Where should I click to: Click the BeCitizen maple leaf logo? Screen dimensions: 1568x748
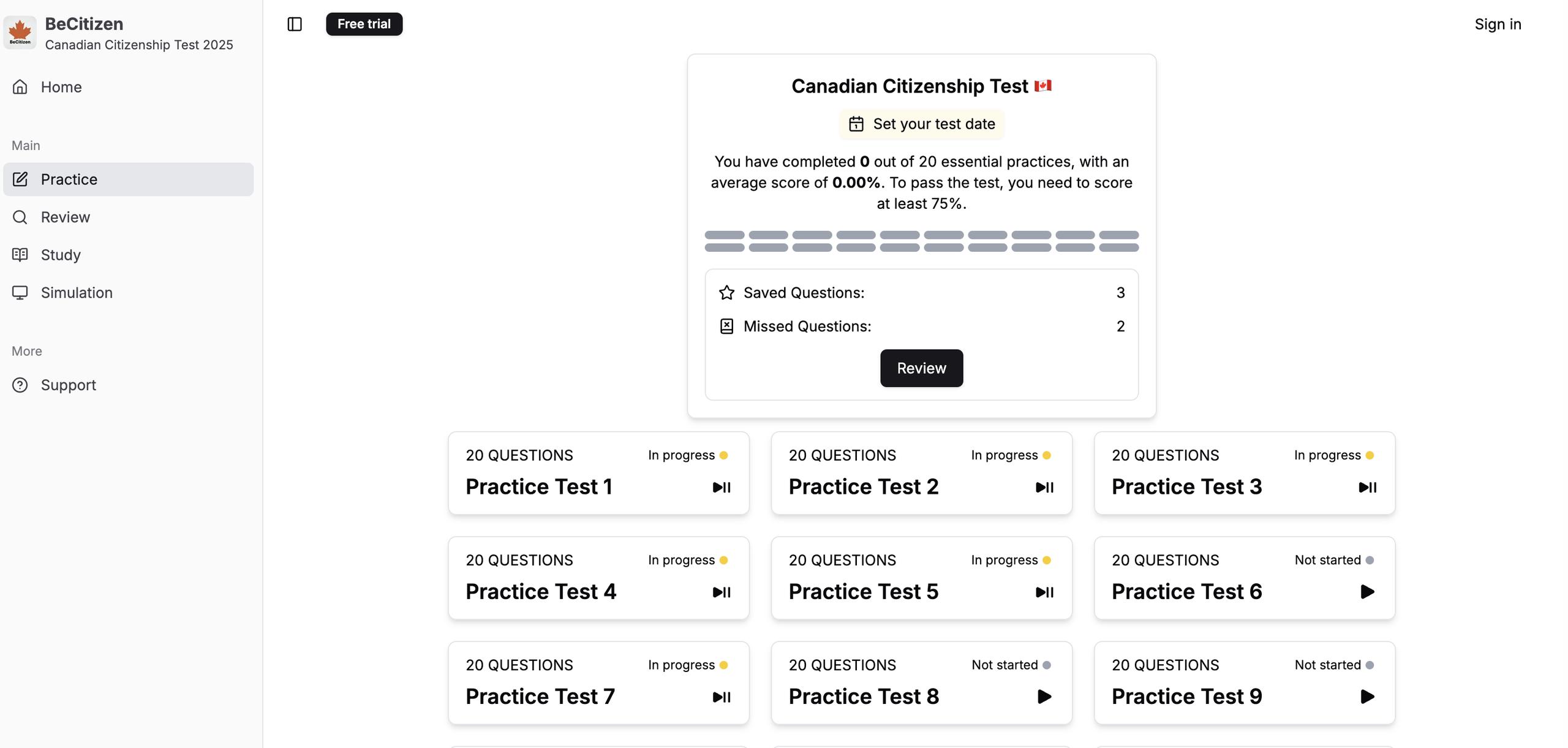coord(20,32)
